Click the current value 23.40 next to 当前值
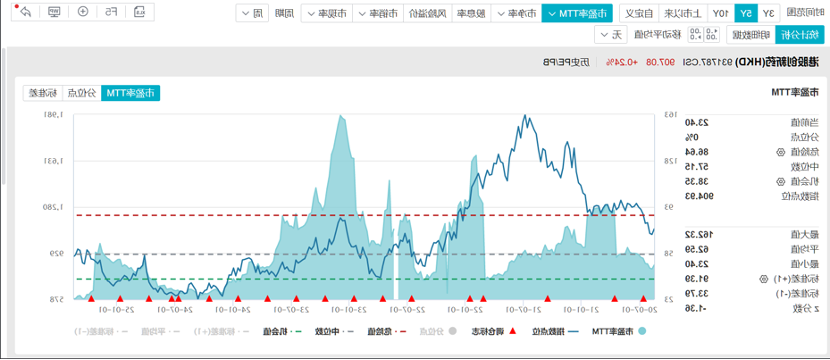Image resolution: width=830 pixels, height=360 pixels. 698,122
